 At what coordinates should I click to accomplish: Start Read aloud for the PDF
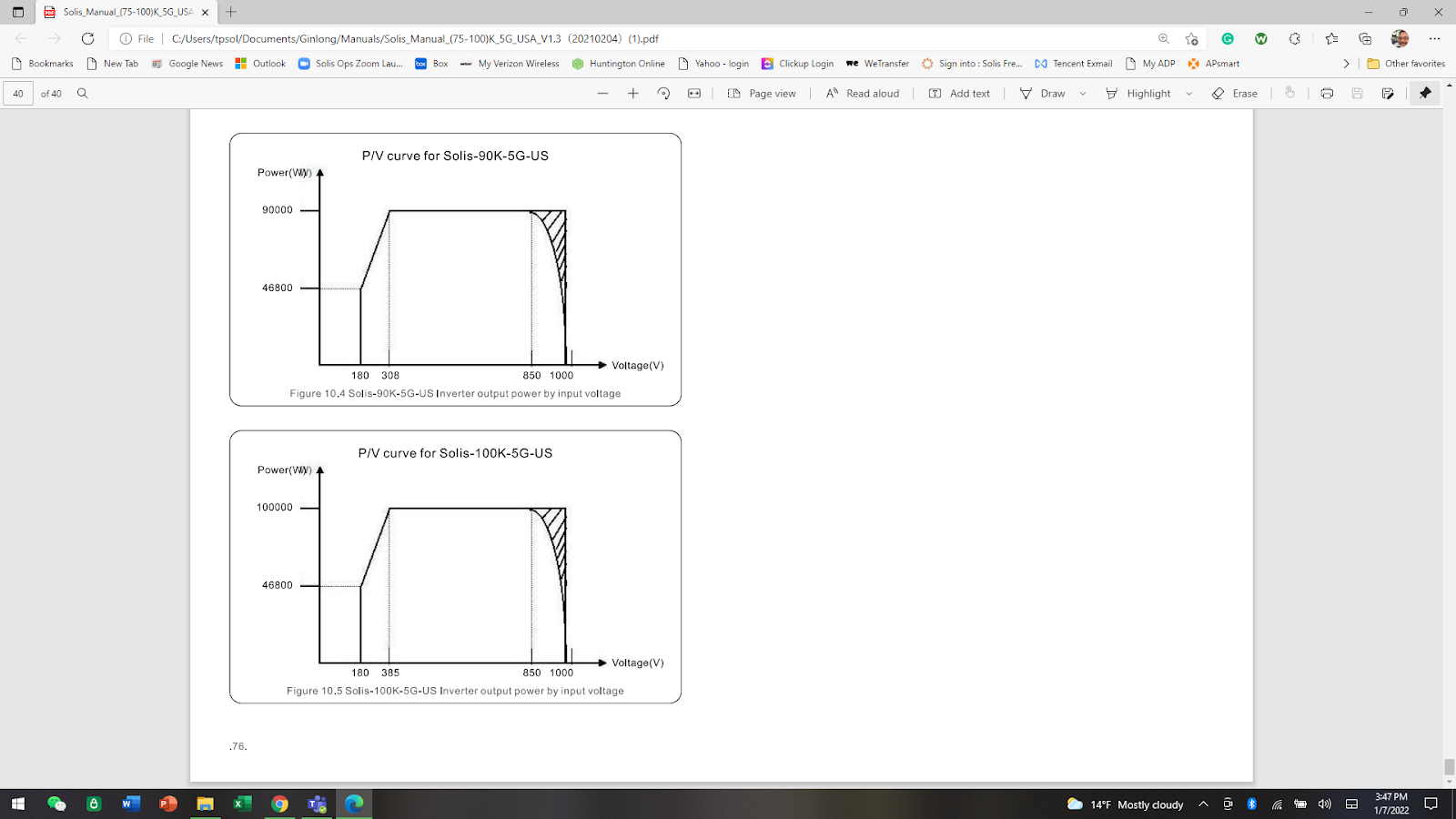[862, 94]
